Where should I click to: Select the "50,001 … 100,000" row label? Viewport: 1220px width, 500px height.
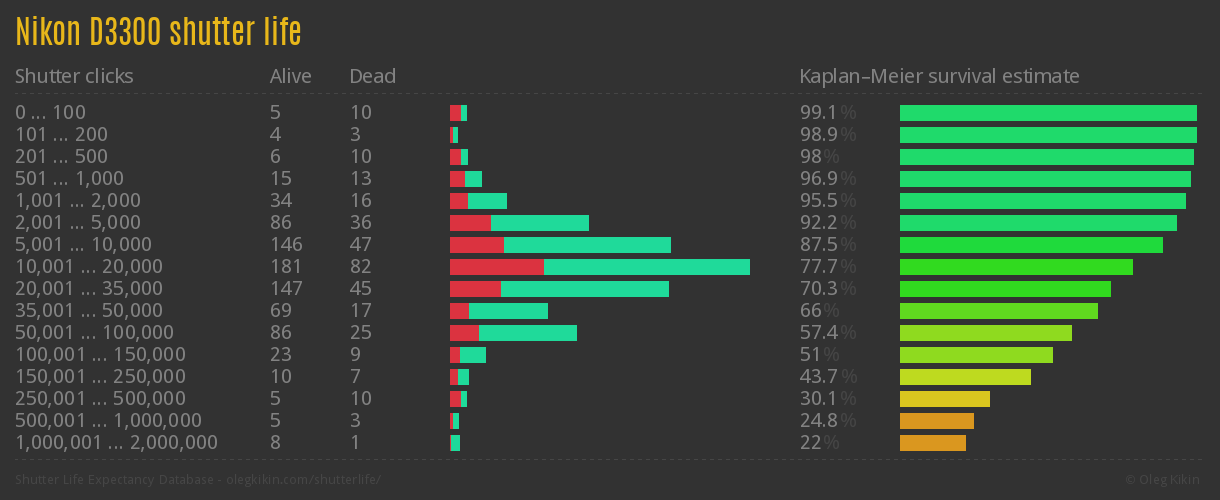click(x=94, y=333)
